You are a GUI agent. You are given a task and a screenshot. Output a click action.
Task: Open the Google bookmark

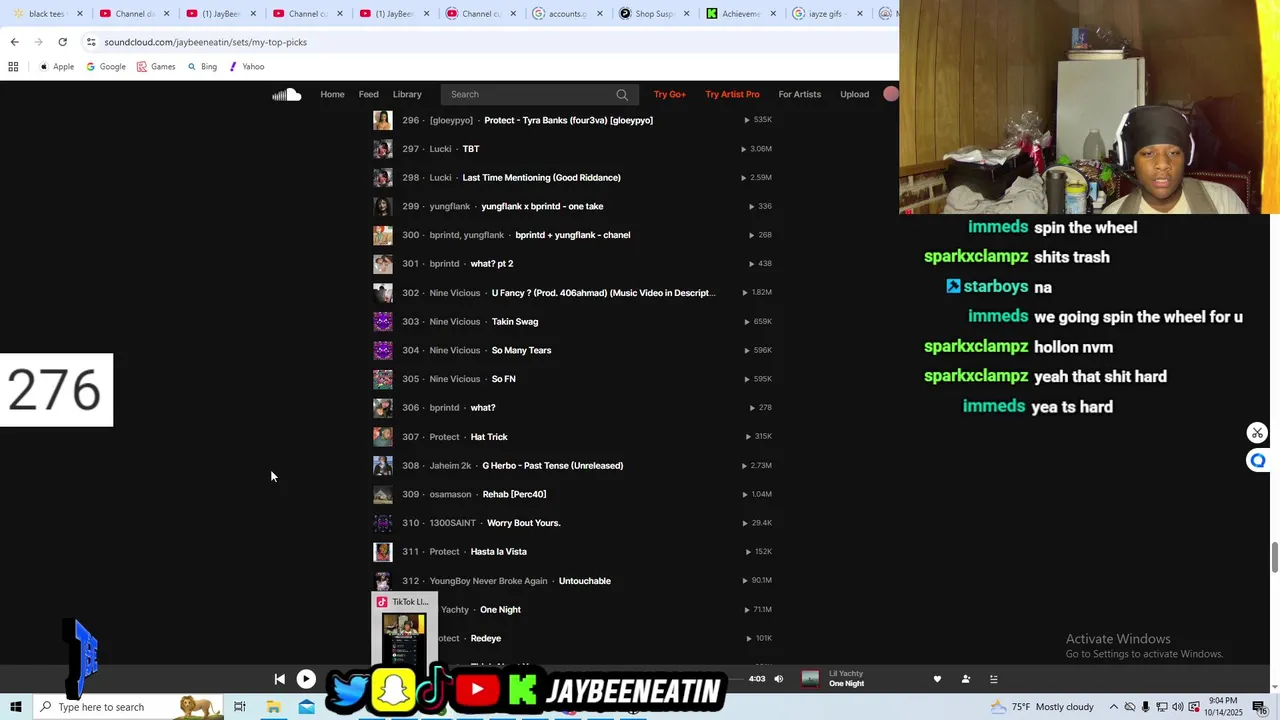click(106, 67)
